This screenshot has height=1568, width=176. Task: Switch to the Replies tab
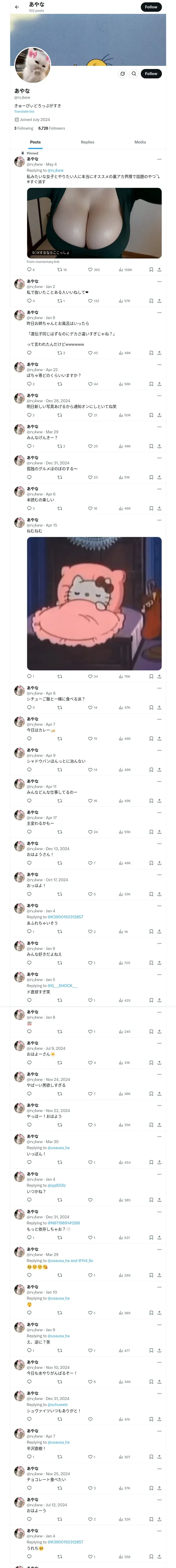click(87, 142)
